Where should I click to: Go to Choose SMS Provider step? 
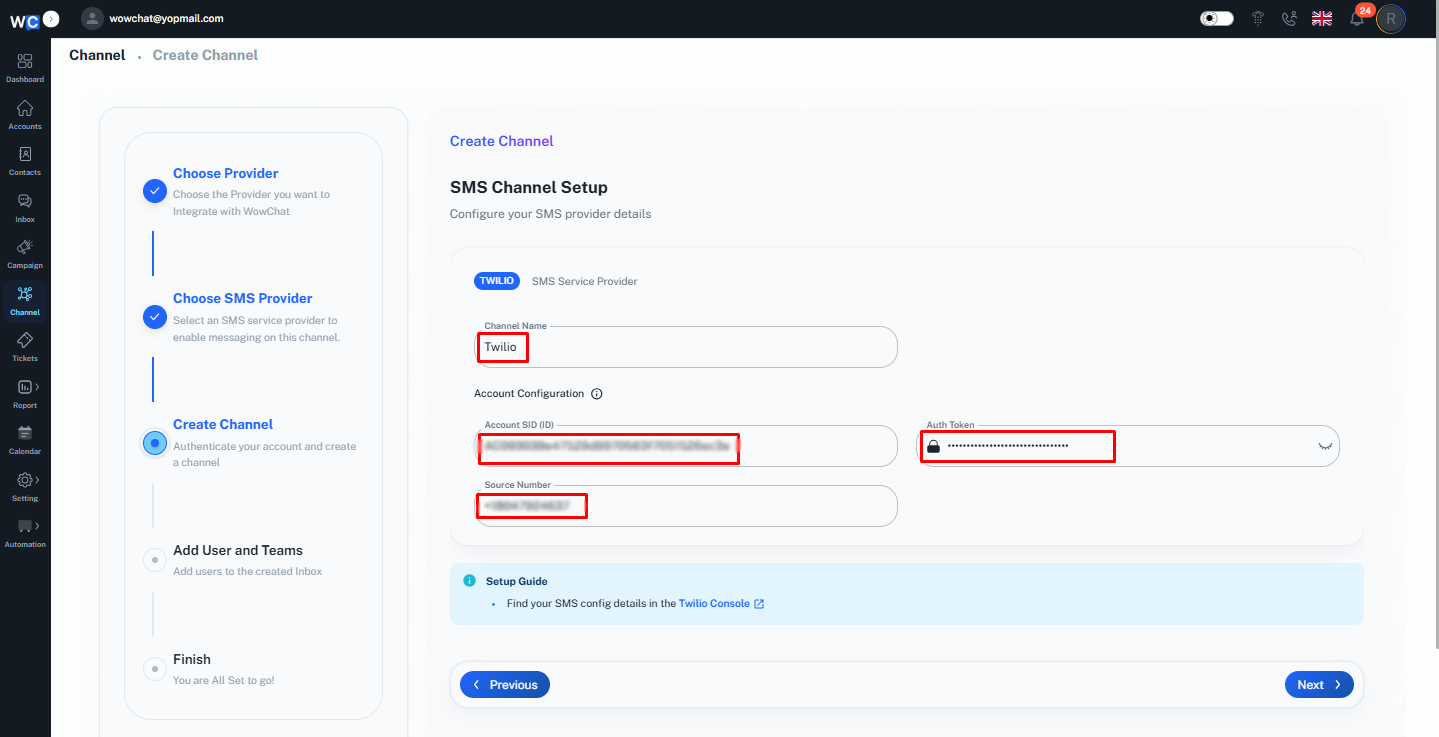pos(243,298)
